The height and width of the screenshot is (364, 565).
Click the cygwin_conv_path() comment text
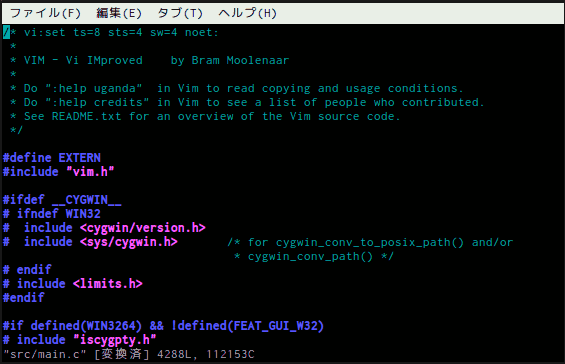click(310, 257)
